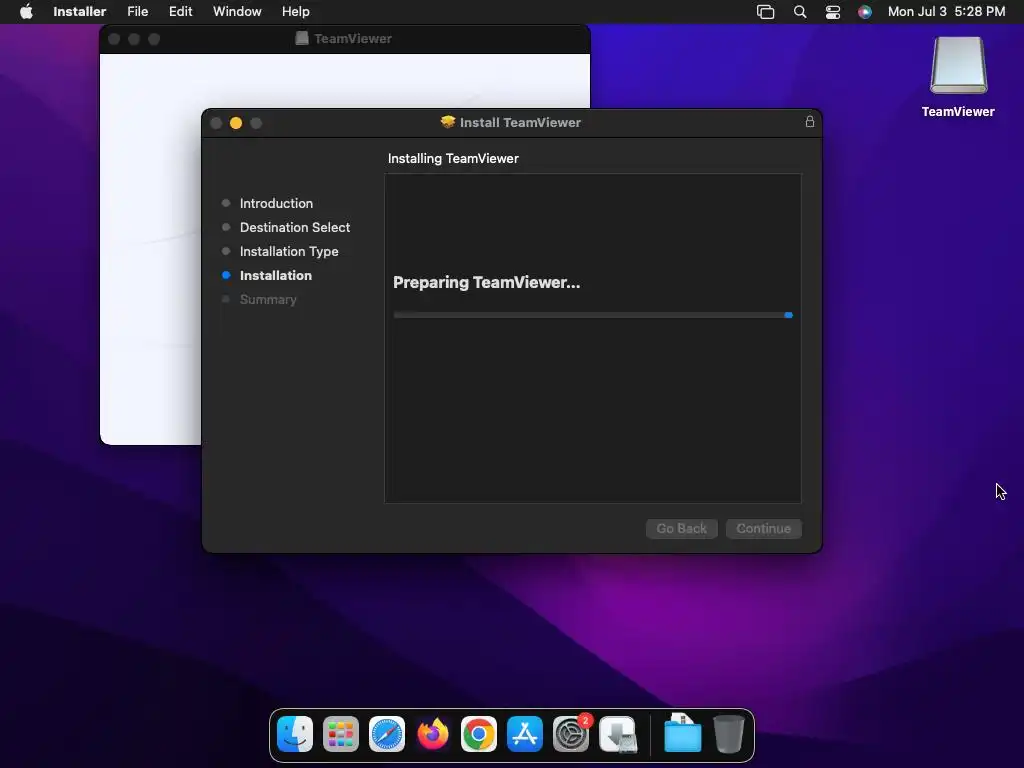Open the Downloads folder in the Dock
Screen dimensions: 1024x768
tap(682, 733)
